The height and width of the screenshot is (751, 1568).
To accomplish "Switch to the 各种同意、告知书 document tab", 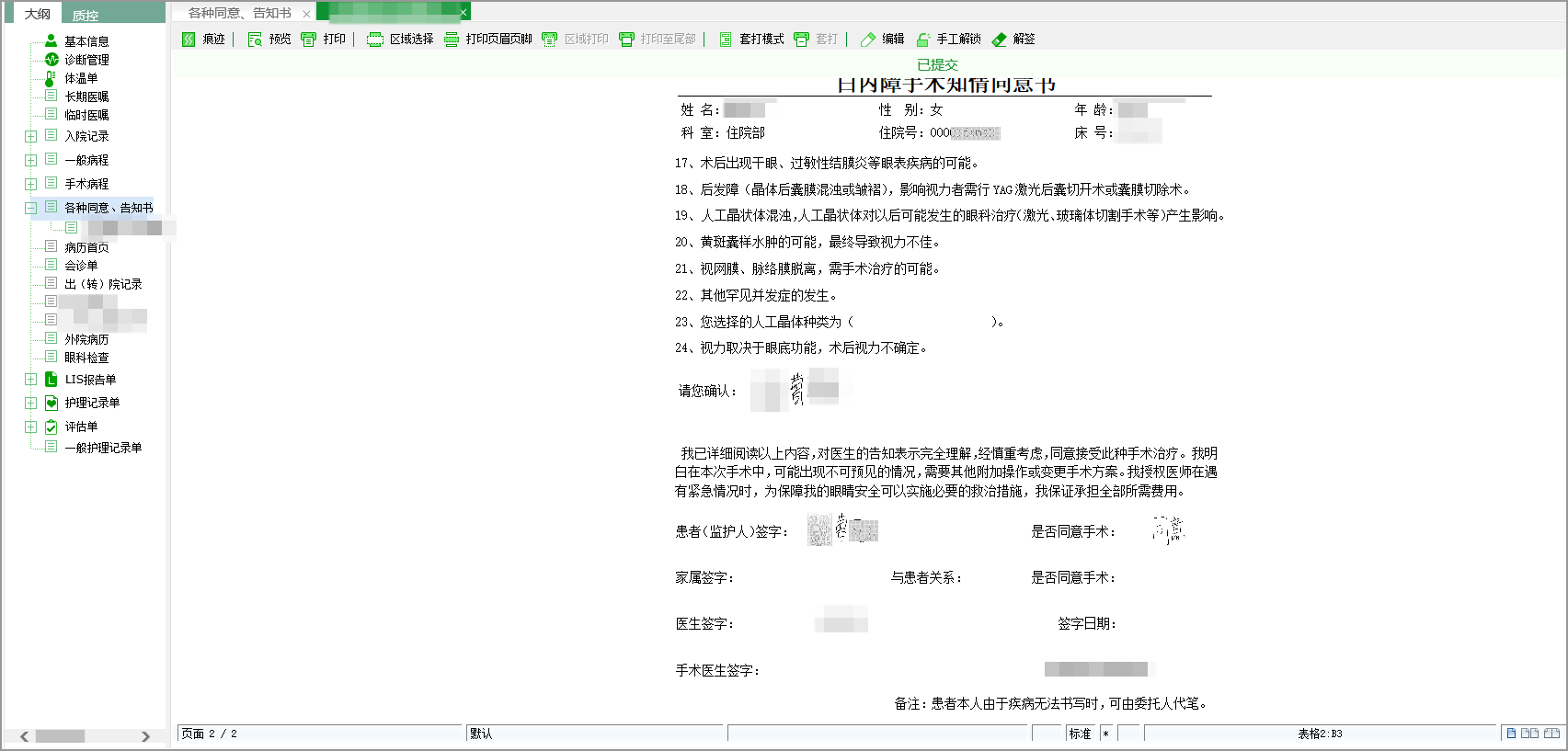I will (x=239, y=13).
